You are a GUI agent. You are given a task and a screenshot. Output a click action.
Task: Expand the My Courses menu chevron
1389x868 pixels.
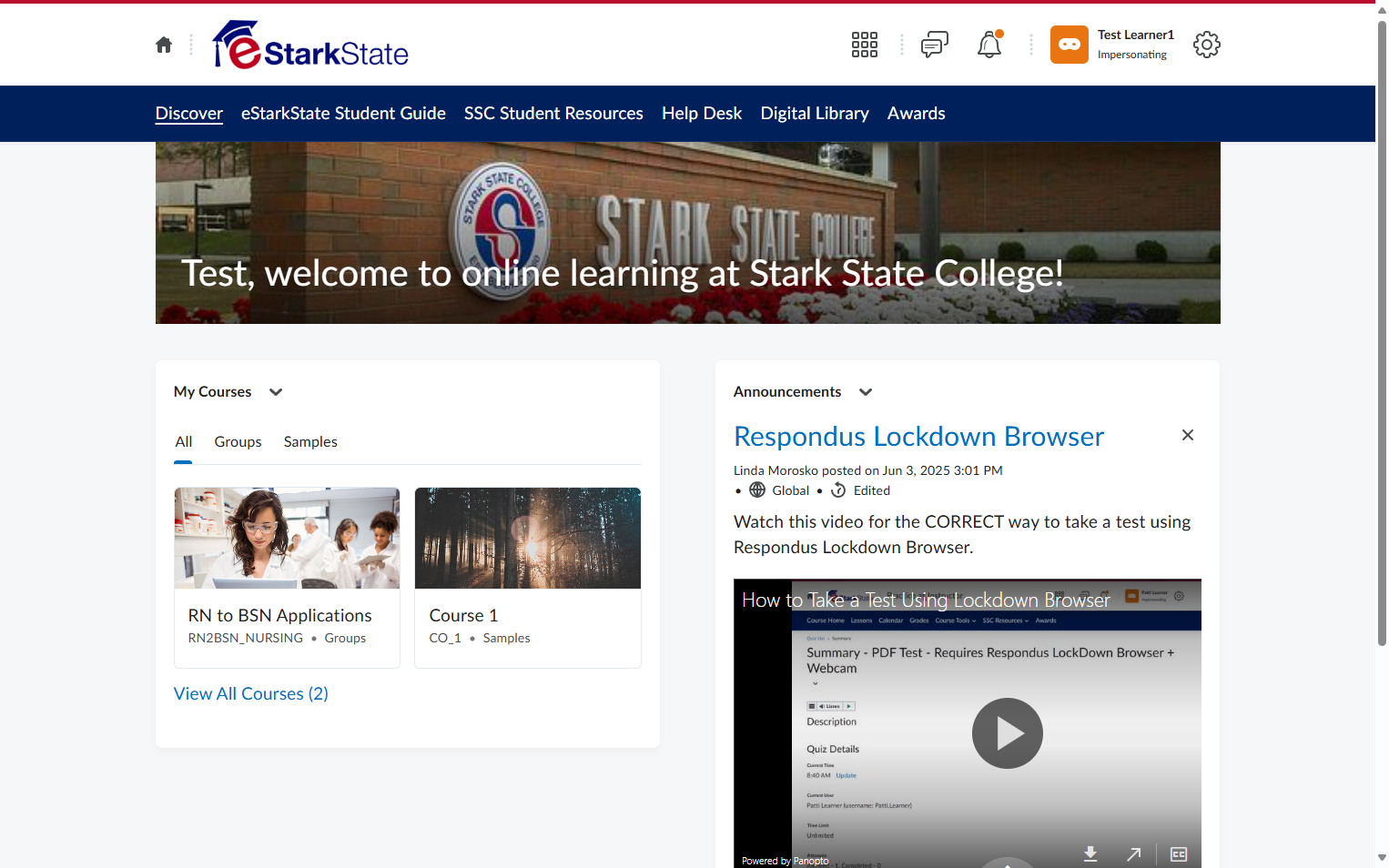276,392
